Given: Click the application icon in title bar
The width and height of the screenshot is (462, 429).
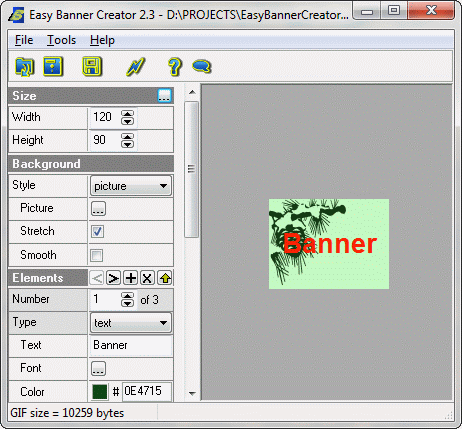Looking at the screenshot, I should point(16,15).
